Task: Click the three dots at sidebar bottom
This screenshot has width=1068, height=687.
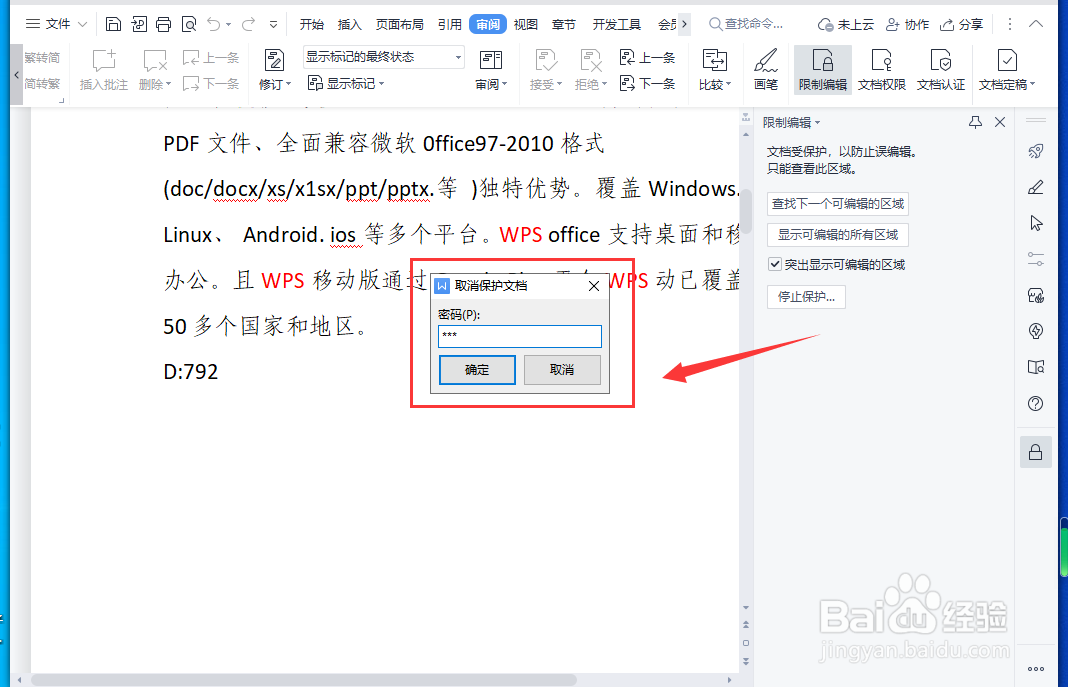Action: (1035, 669)
